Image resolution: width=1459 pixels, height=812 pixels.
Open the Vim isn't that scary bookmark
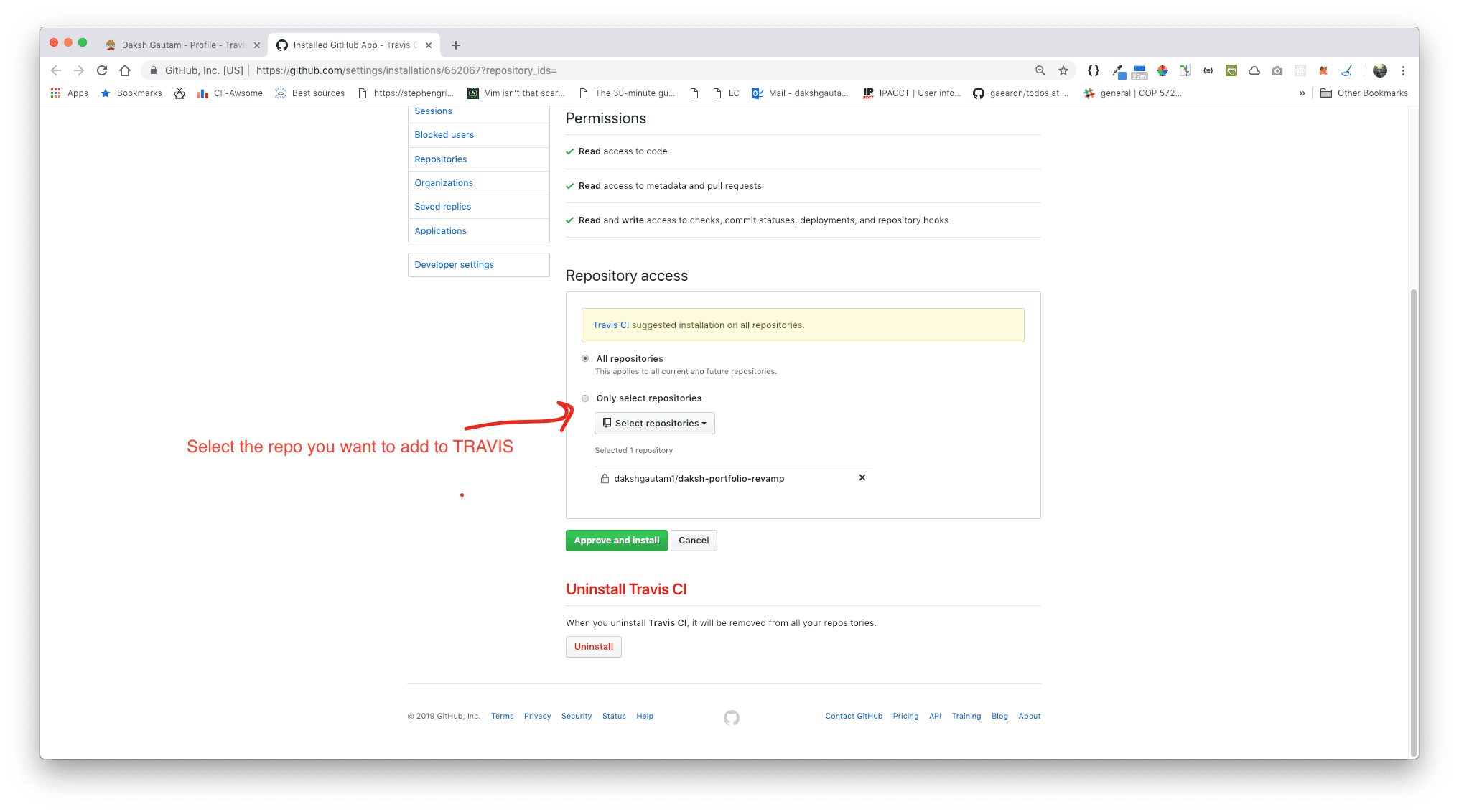tap(516, 93)
